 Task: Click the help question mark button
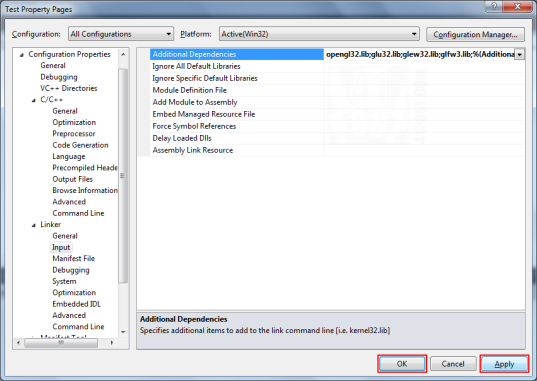click(494, 6)
